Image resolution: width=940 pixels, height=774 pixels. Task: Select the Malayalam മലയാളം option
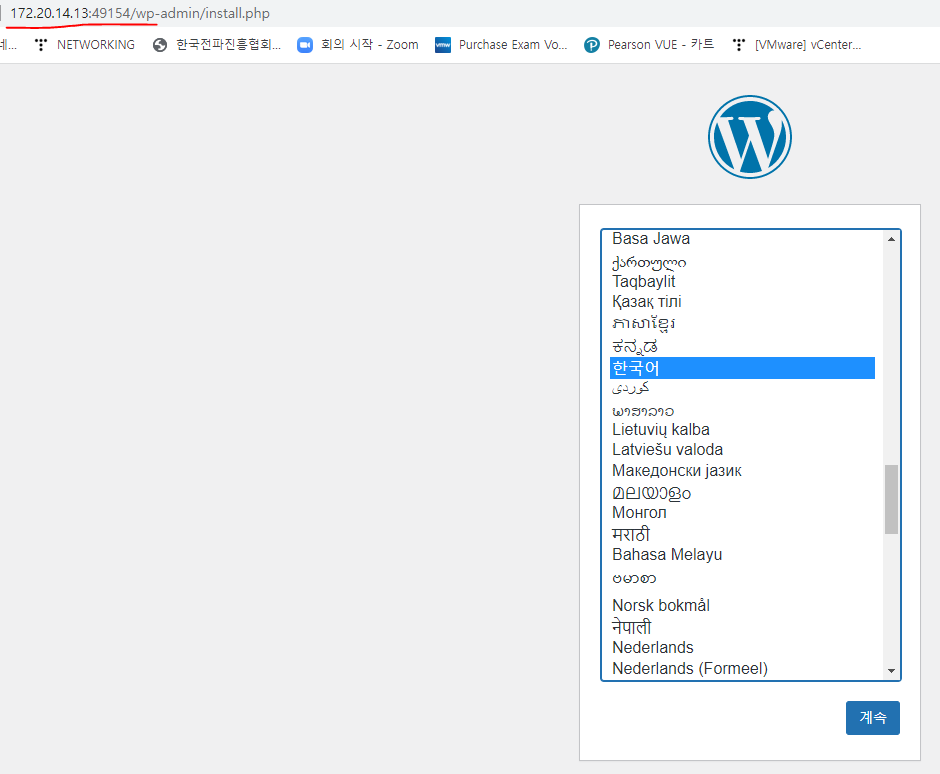[742, 493]
